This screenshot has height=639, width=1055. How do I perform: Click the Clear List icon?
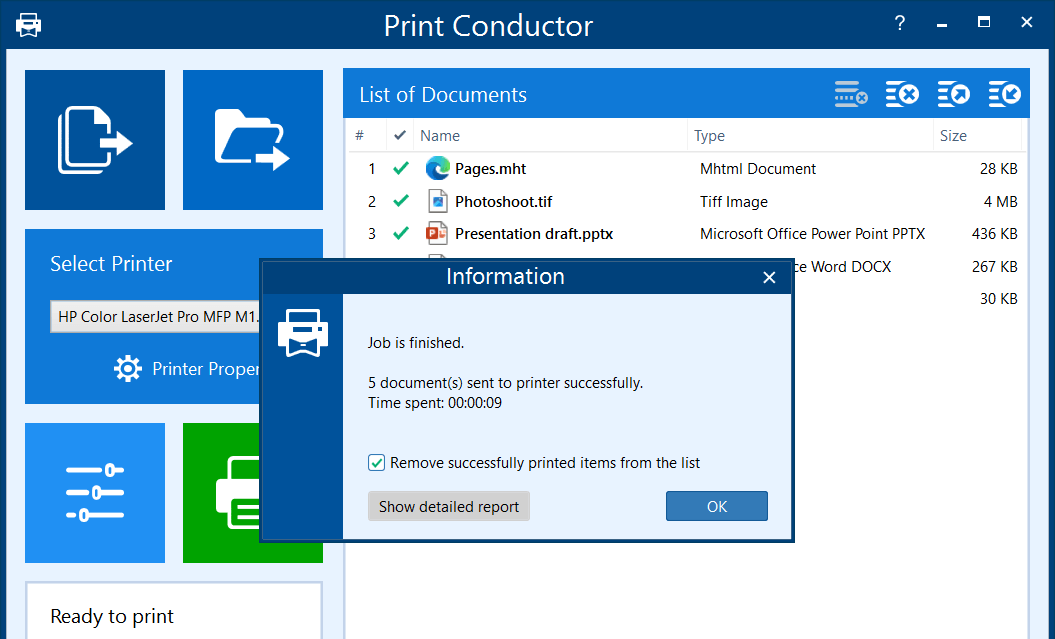pyautogui.click(x=903, y=95)
